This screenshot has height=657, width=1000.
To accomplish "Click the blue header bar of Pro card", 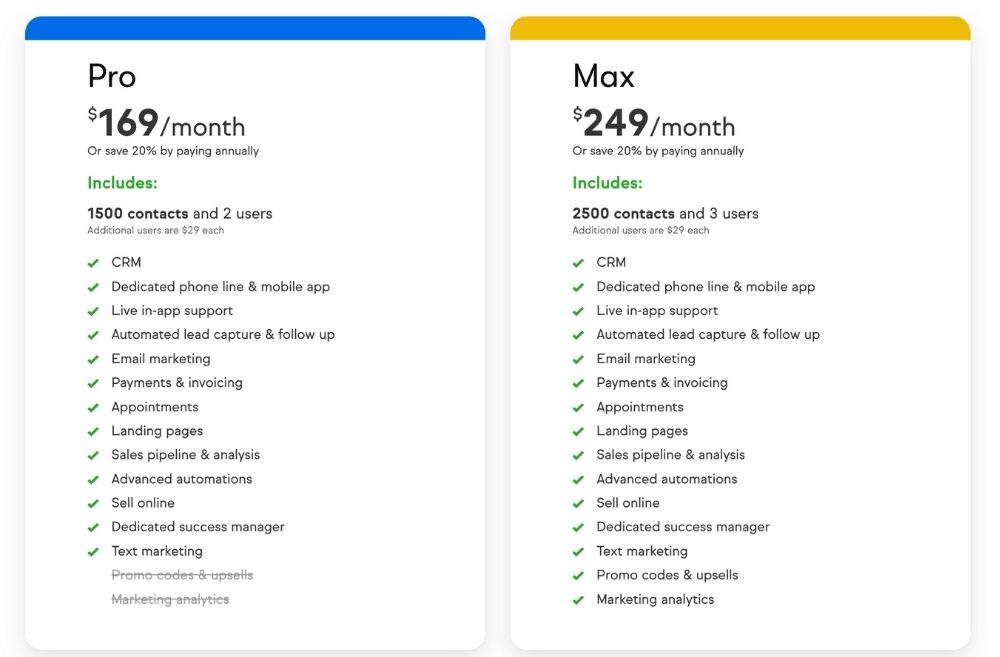I will (x=255, y=28).
